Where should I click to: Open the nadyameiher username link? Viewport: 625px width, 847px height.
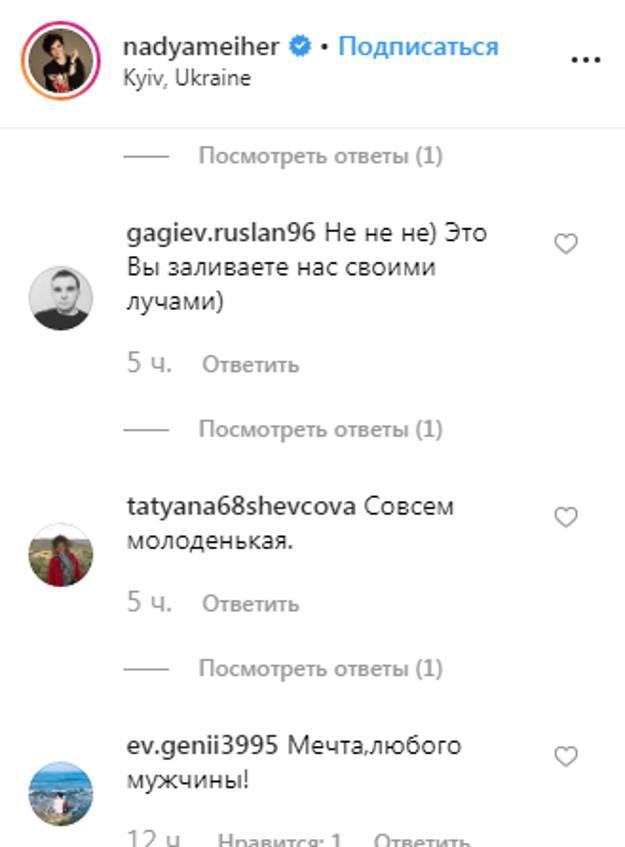tap(201, 46)
